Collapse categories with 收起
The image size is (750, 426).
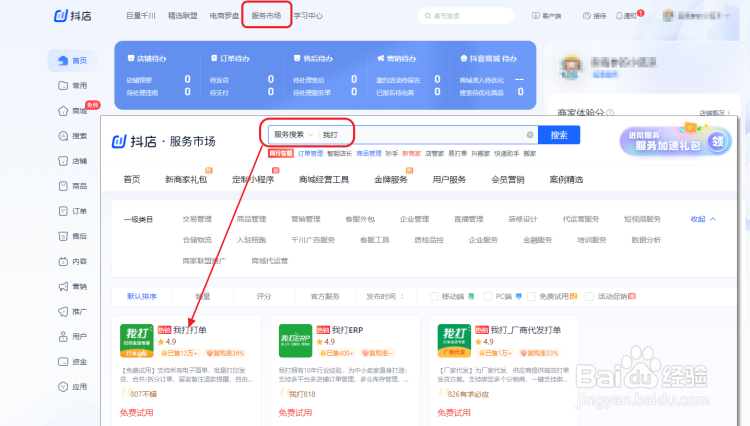[x=703, y=219]
